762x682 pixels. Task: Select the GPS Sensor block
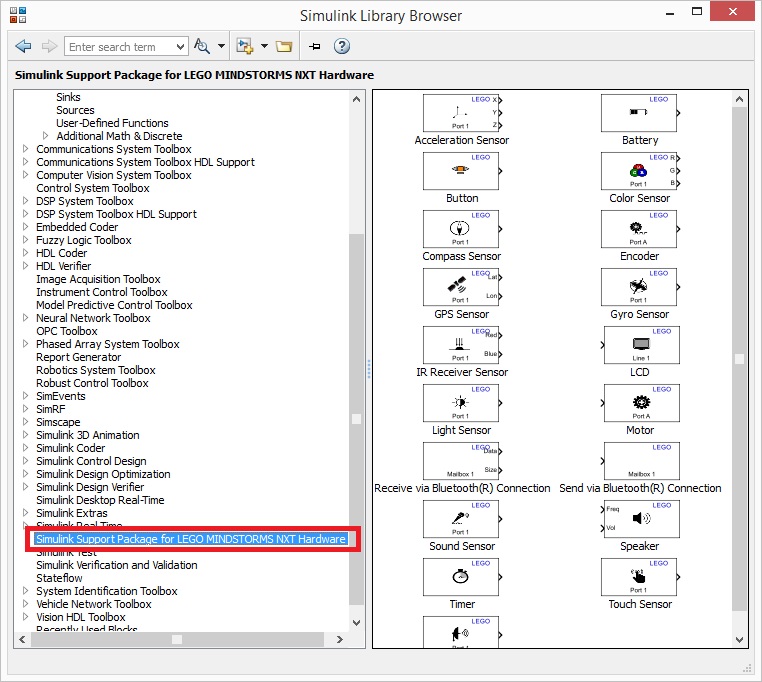[462, 287]
